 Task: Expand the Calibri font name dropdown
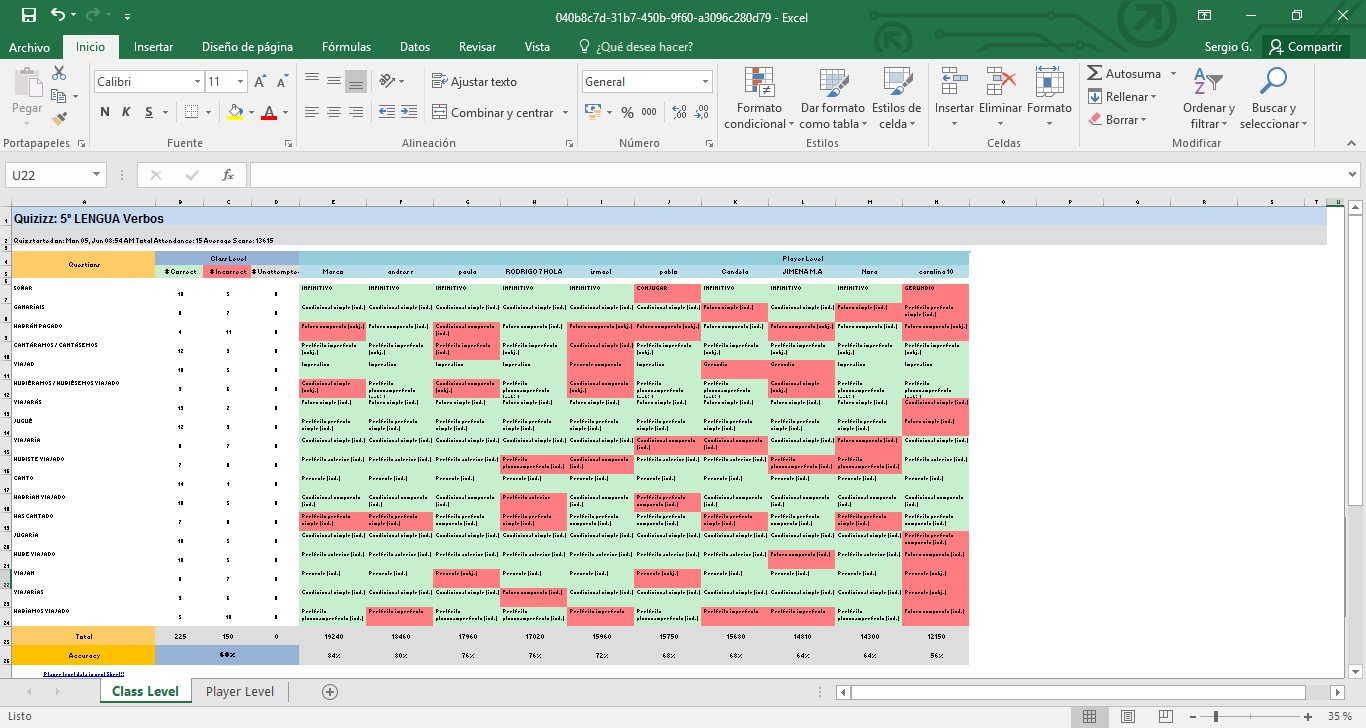point(197,82)
